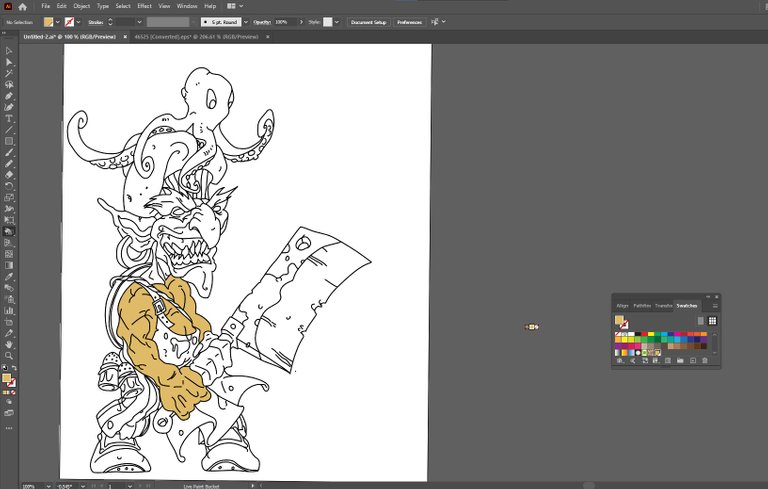The height and width of the screenshot is (489, 768).
Task: Open the fill color dropdown in control bar
Action: click(58, 22)
